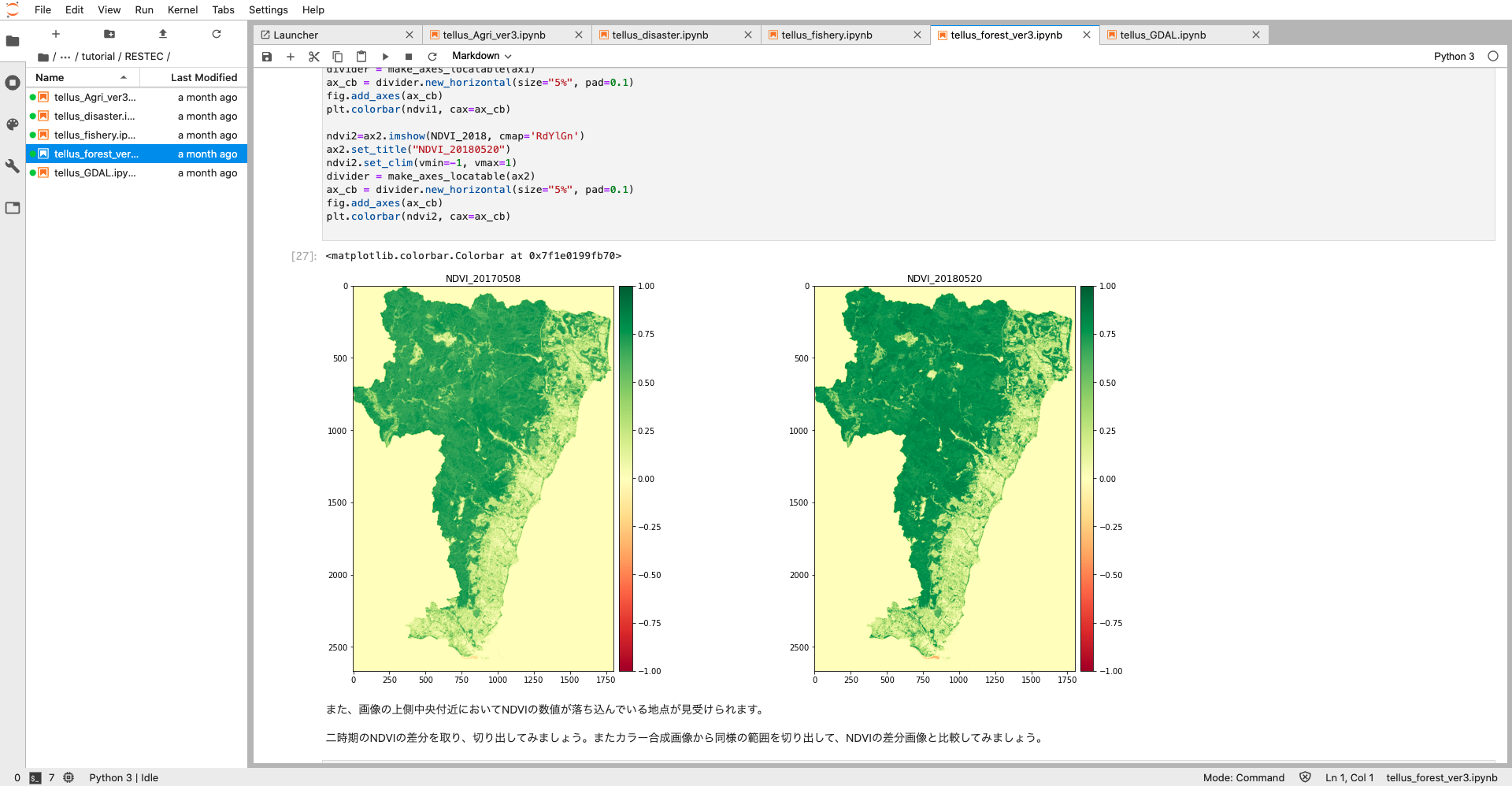The width and height of the screenshot is (1512, 786).
Task: Click the NDVI_20180520 colorbar
Action: [x=1088, y=479]
